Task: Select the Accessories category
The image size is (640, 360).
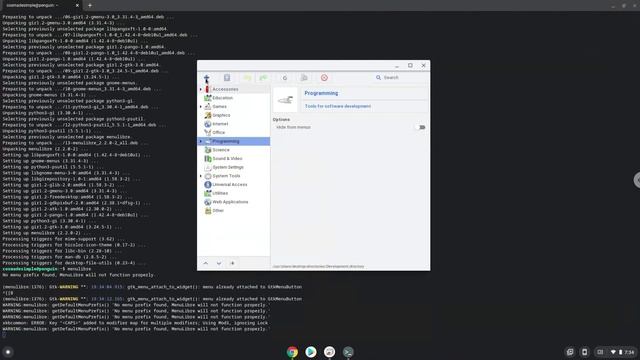Action: coord(233,89)
